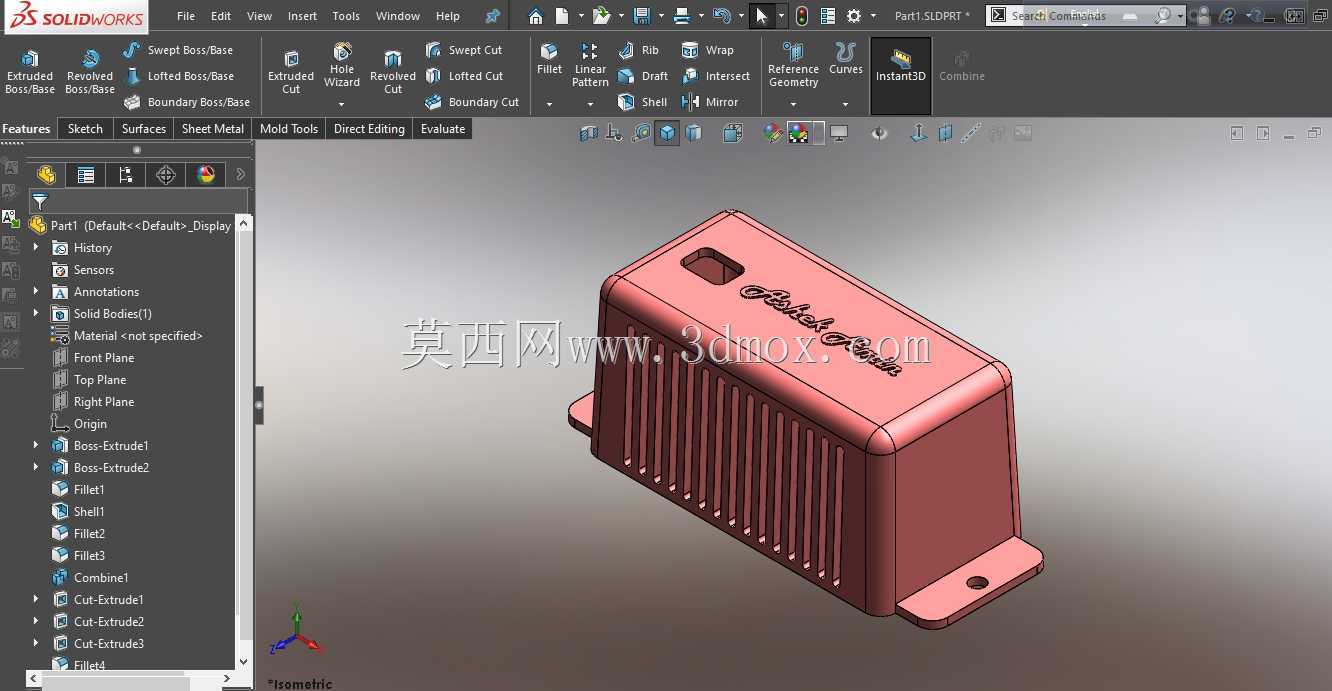1332x691 pixels.
Task: Open the Curves tool
Action: 846,59
